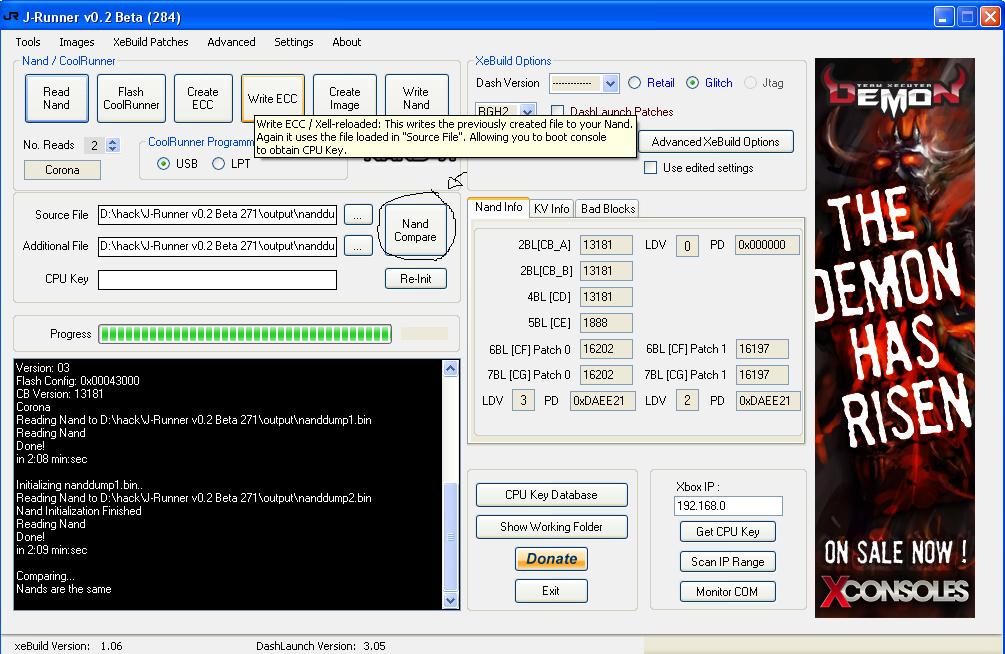The image size is (1005, 654).
Task: Expand the RGH2 dropdown
Action: [527, 111]
